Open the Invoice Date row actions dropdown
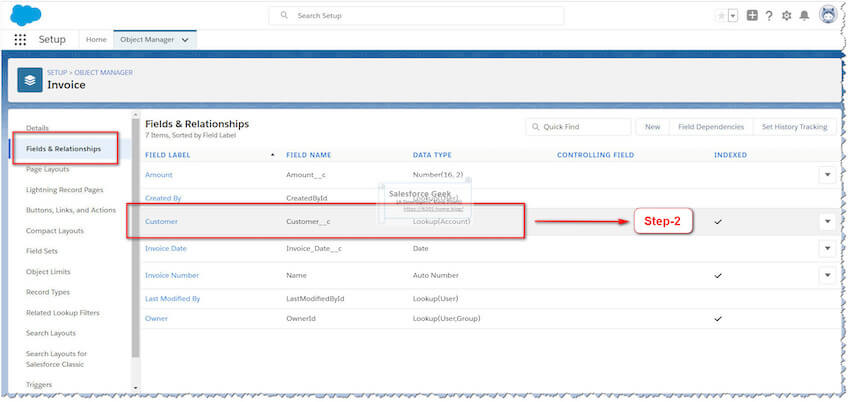Screen dimensions: 850x402 (x=827, y=248)
